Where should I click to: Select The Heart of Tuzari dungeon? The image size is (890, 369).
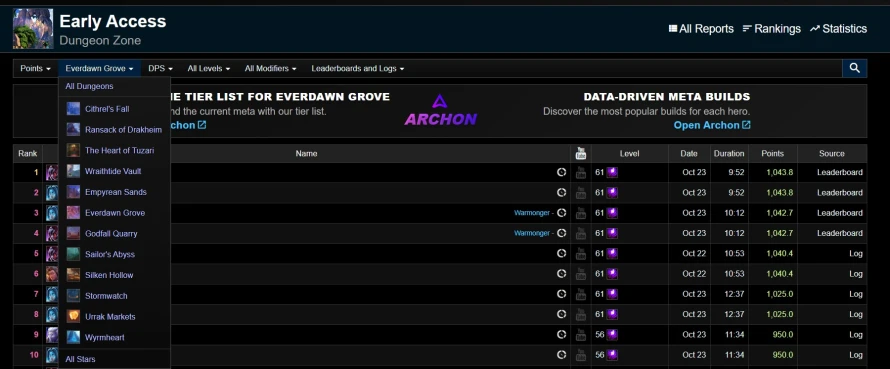[119, 150]
